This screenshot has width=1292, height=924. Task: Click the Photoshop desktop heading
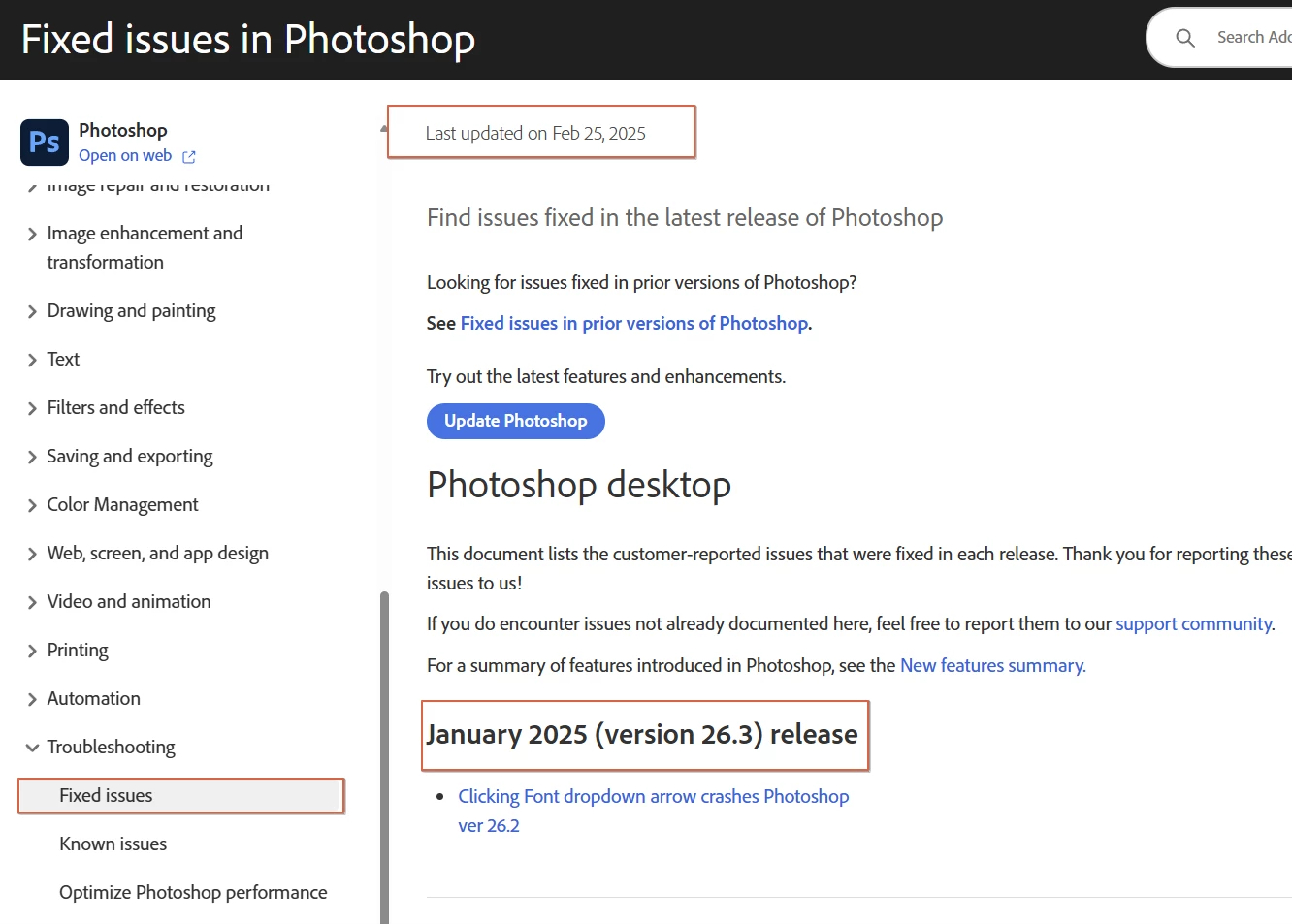[x=579, y=485]
